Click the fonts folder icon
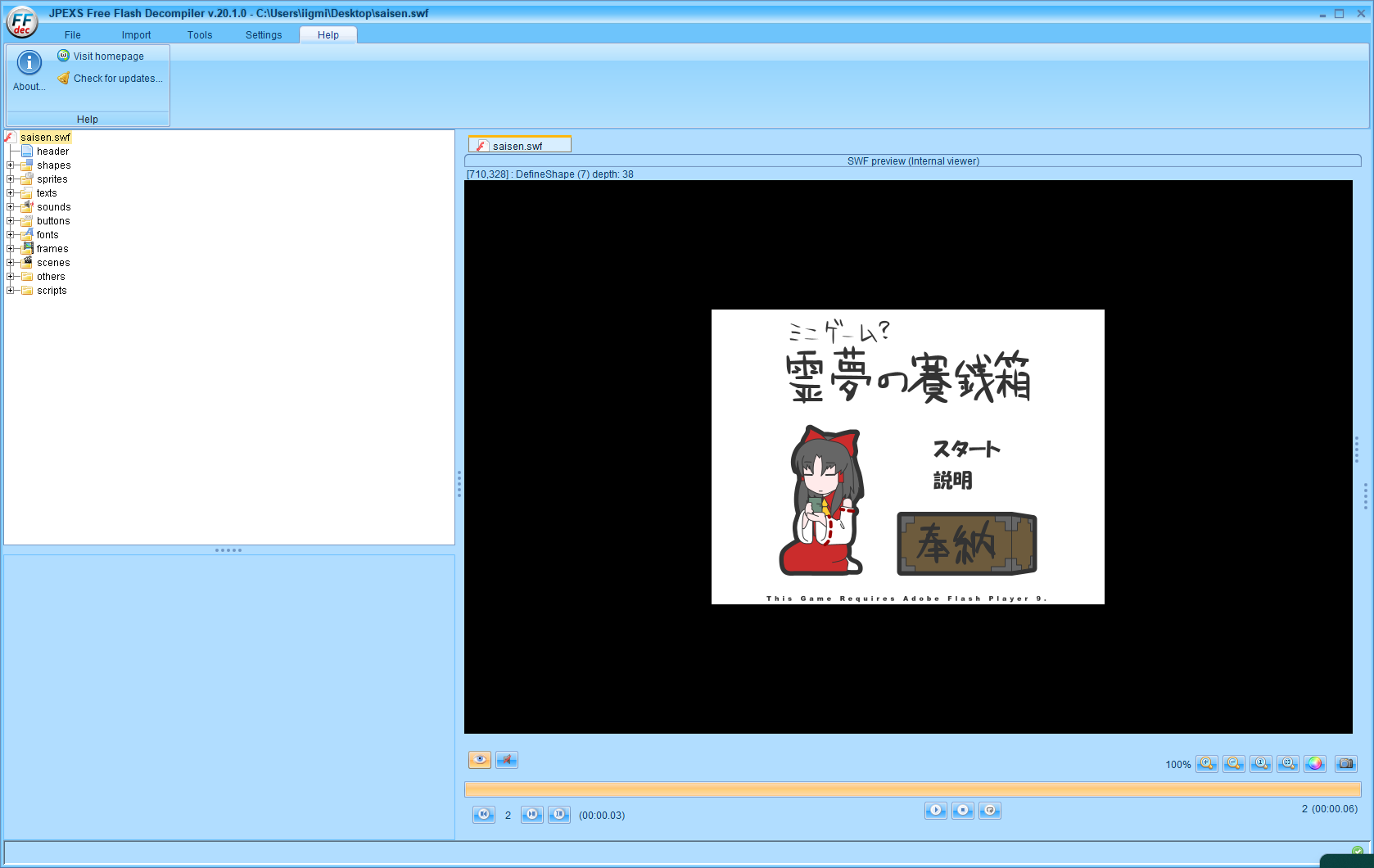The width and height of the screenshot is (1374, 868). coord(27,234)
